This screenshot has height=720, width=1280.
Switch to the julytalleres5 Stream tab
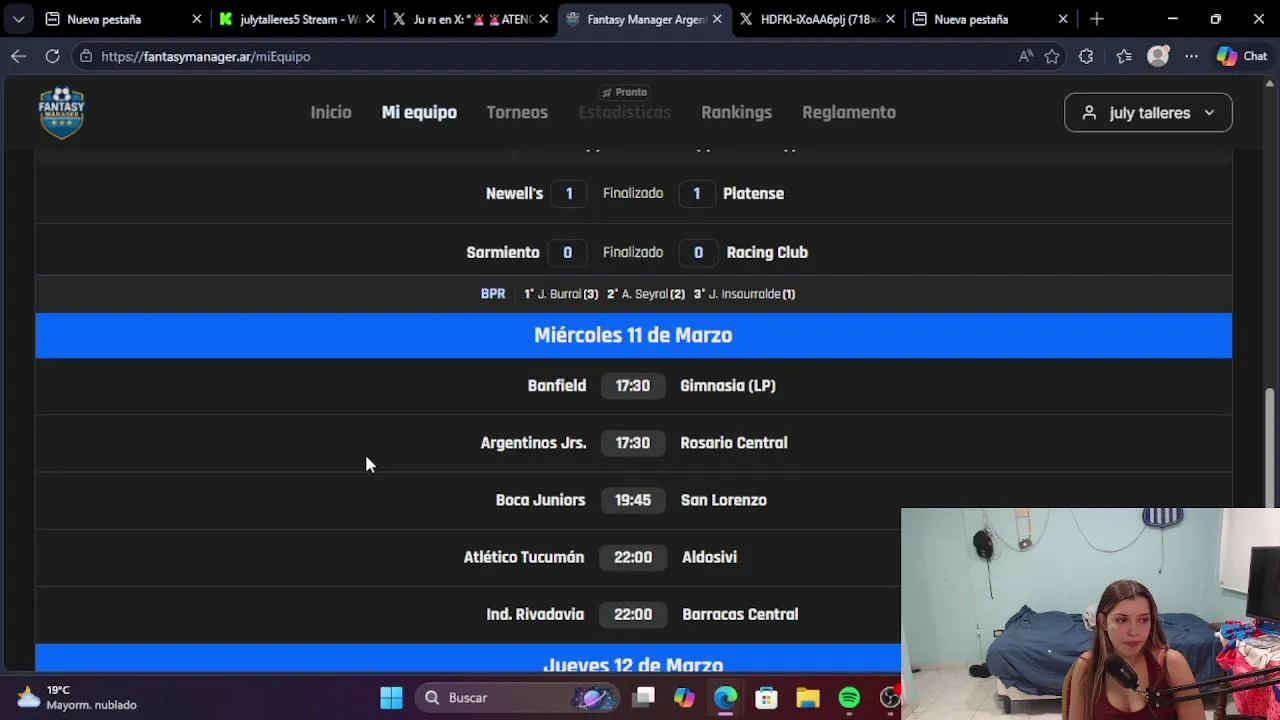coord(295,19)
